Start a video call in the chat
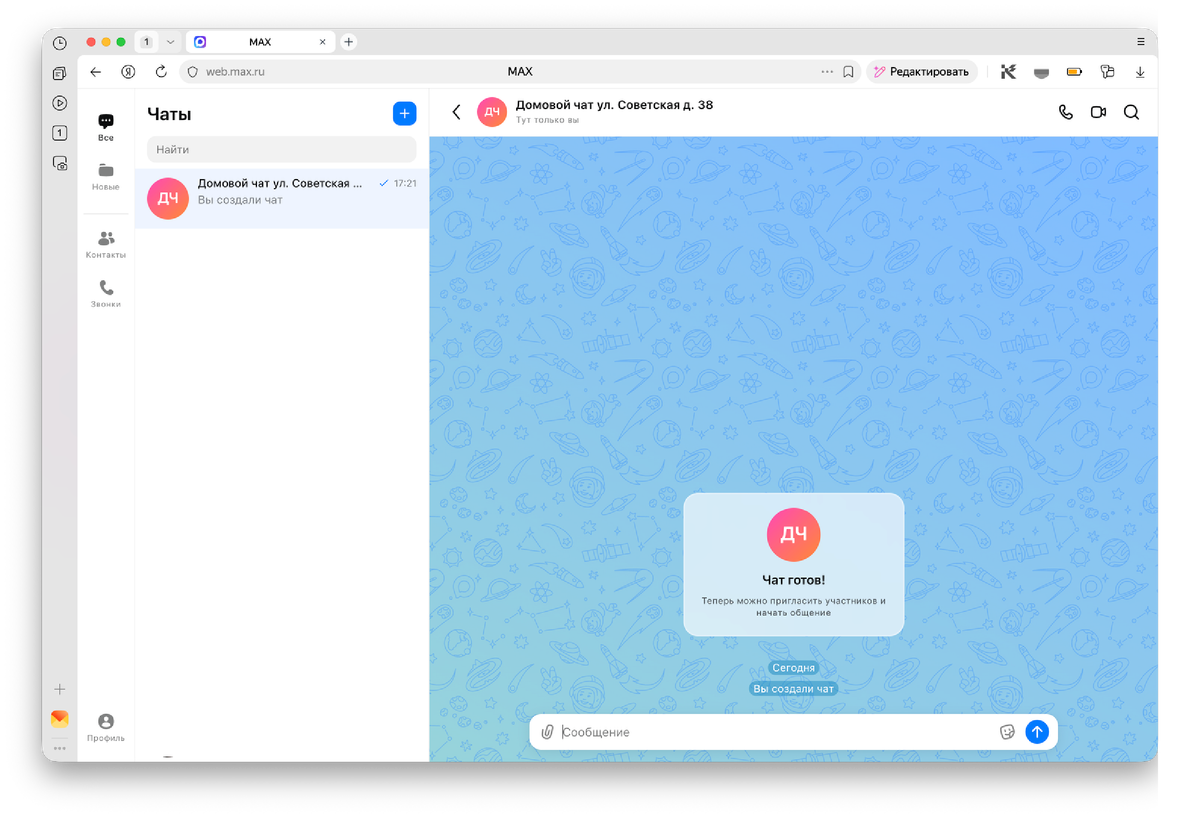Viewport: 1200px width, 817px height. point(1097,112)
